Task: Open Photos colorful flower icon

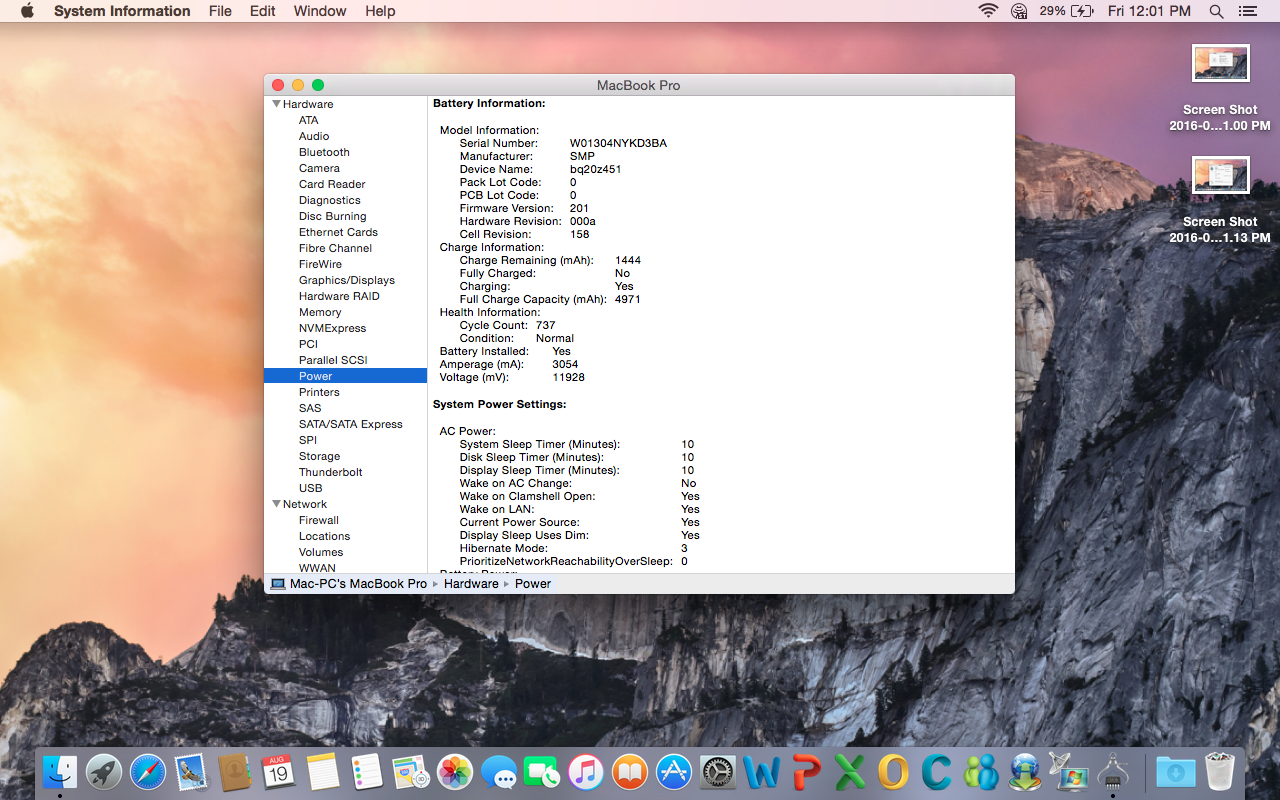Action: click(x=454, y=772)
